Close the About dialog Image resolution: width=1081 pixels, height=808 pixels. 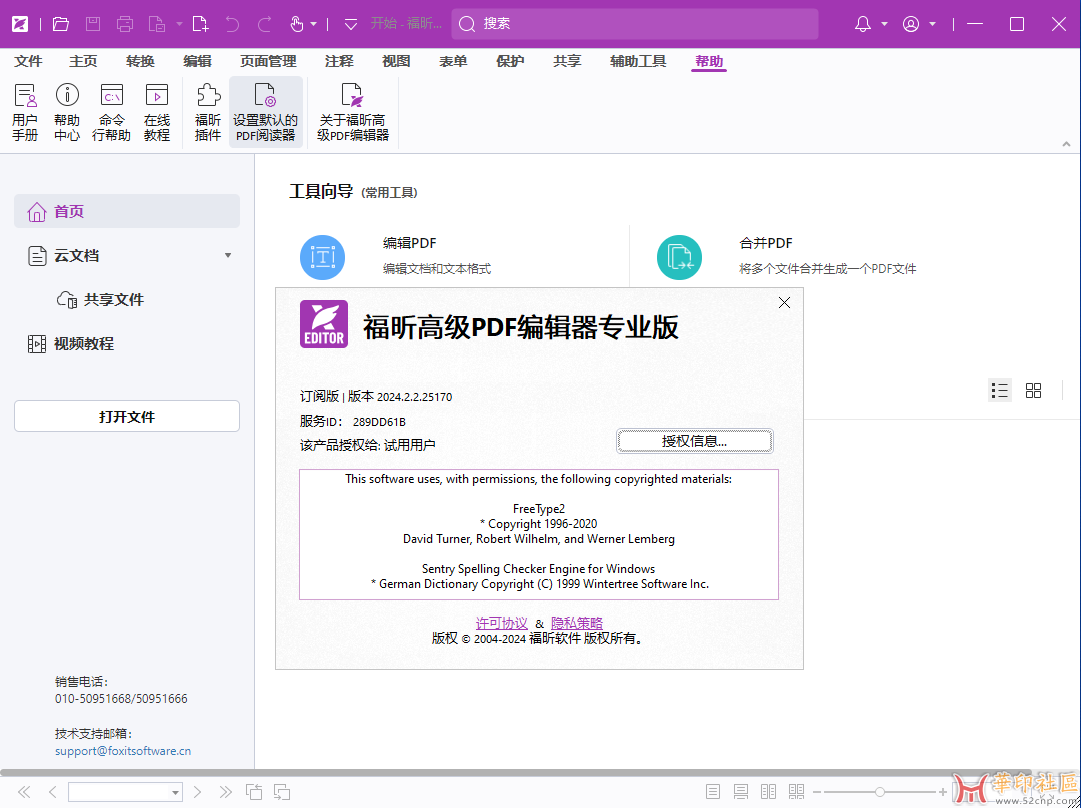(784, 303)
